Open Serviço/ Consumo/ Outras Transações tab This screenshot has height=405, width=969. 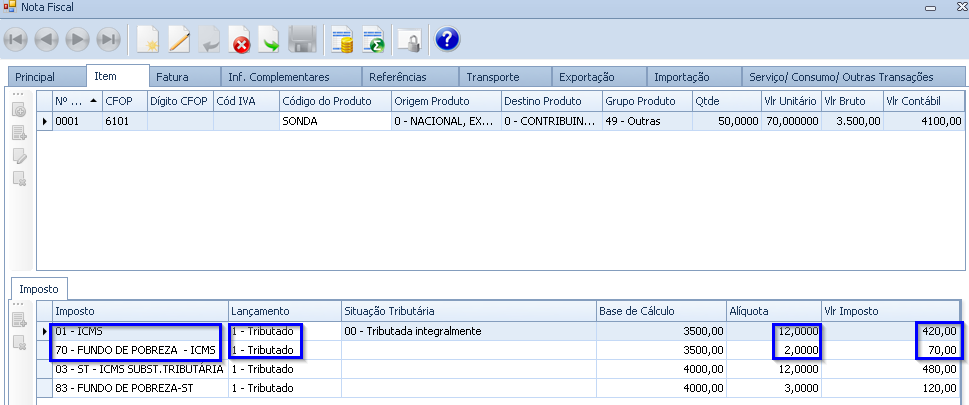click(x=840, y=77)
